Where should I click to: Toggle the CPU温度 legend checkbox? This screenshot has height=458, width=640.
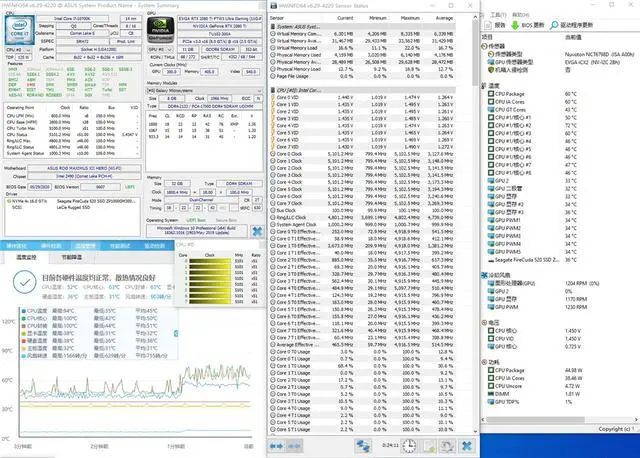point(24,311)
